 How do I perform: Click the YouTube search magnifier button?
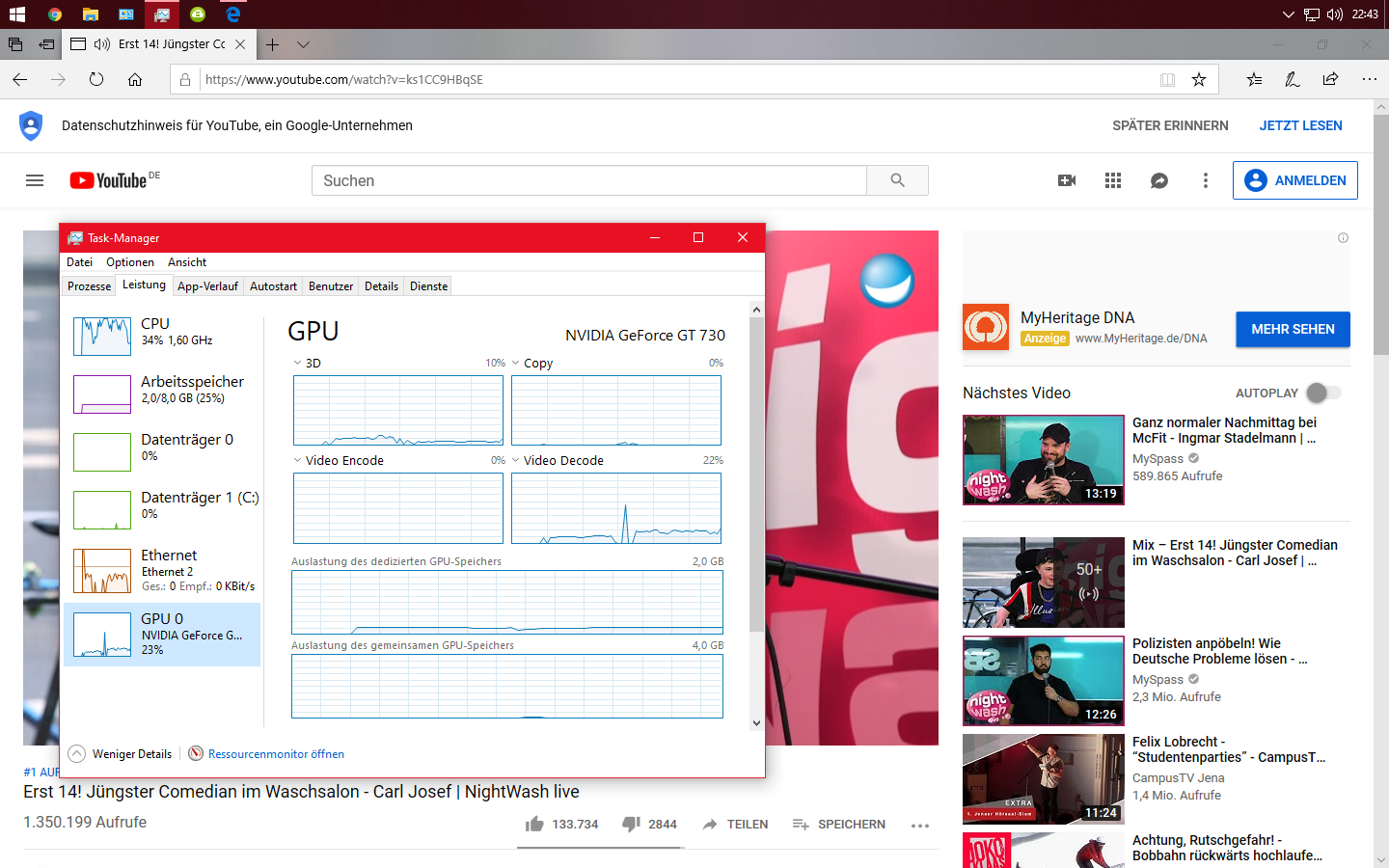(x=897, y=180)
